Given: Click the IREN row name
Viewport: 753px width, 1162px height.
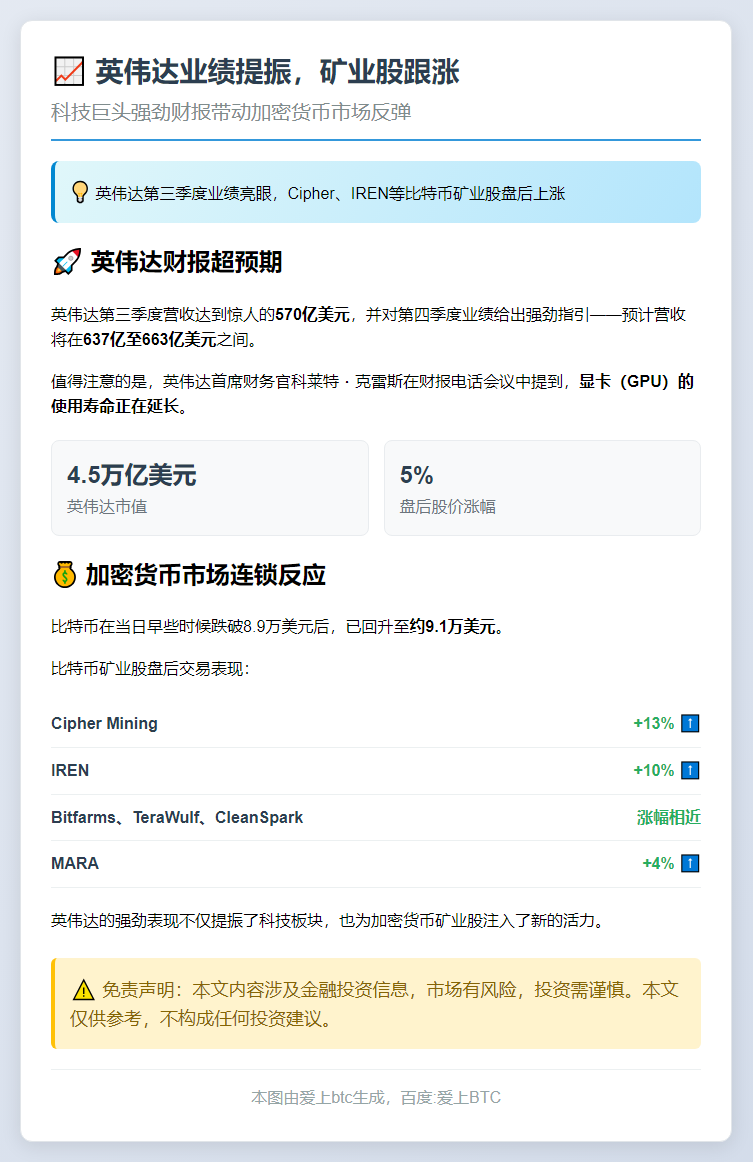Looking at the screenshot, I should click(70, 771).
